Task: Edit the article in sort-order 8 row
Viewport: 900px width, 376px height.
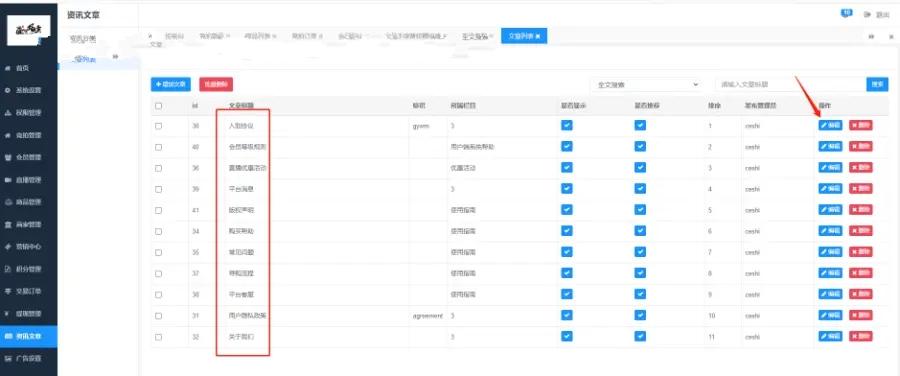Action: point(830,273)
